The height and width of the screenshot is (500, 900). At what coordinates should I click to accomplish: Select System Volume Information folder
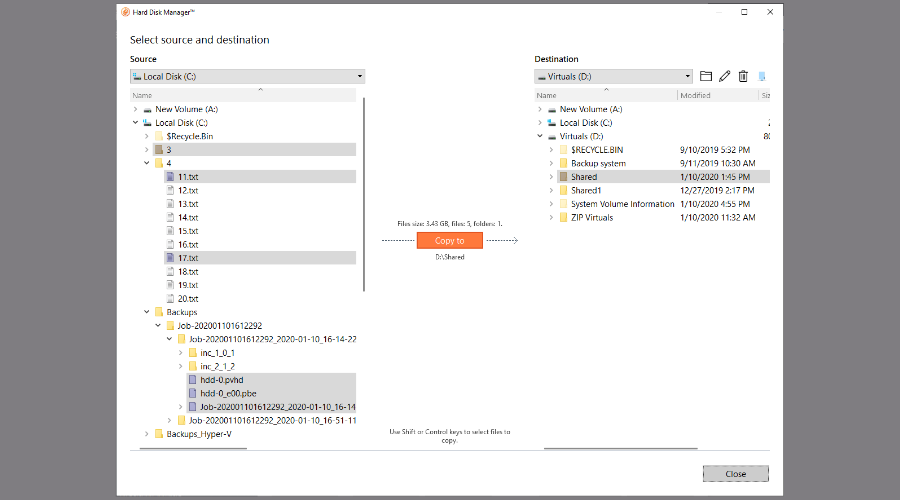coord(622,204)
